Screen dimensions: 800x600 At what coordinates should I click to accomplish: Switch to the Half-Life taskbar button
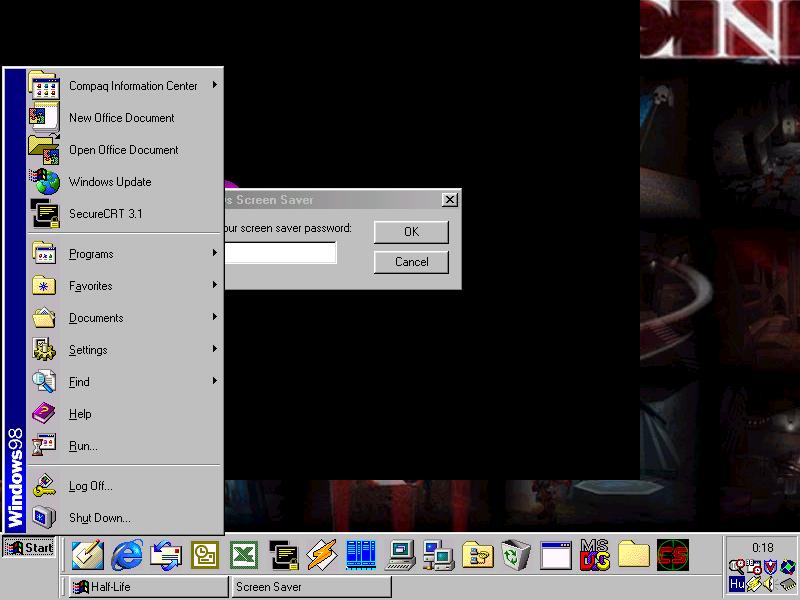(x=147, y=587)
